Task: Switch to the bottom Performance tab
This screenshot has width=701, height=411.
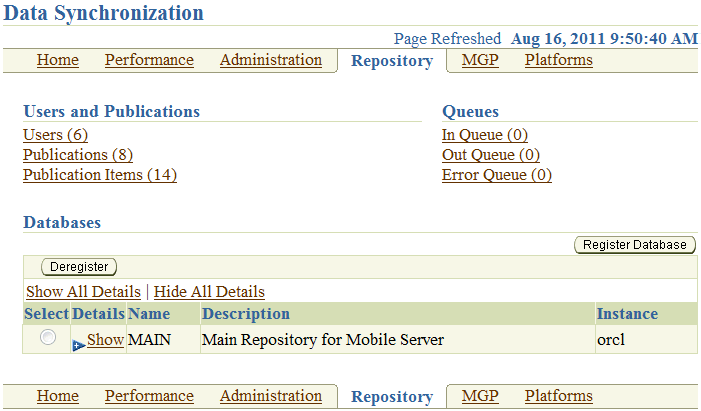Action: pyautogui.click(x=149, y=396)
